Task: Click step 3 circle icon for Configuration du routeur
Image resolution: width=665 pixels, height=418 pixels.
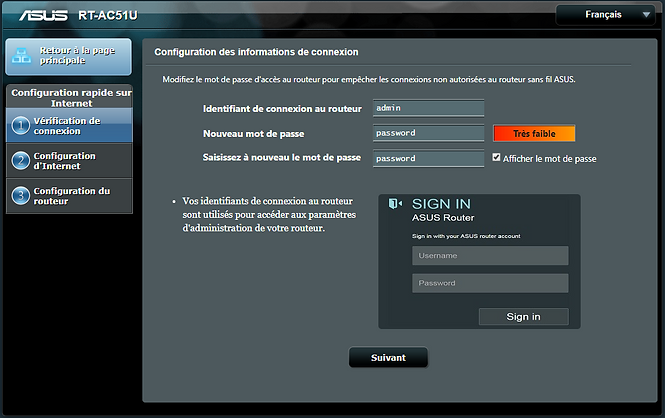Action: pyautogui.click(x=20, y=196)
